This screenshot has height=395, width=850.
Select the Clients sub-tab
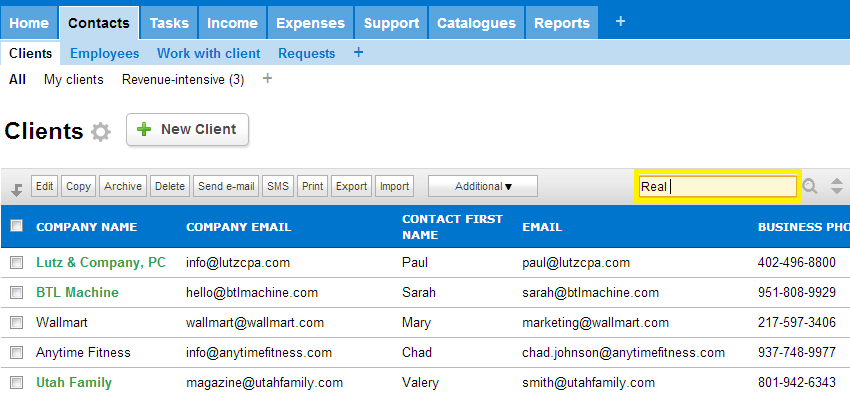point(30,54)
